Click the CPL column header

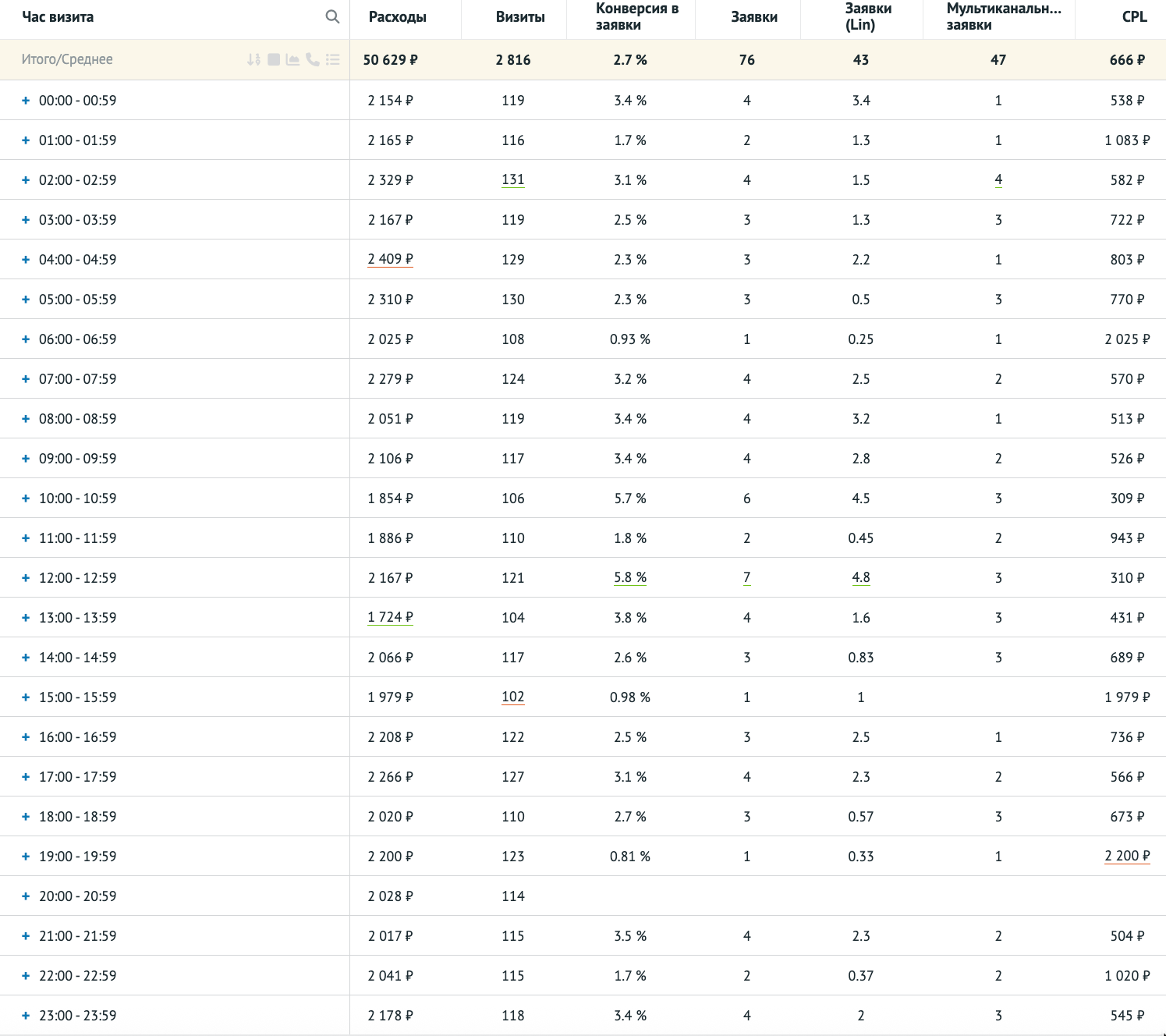[1134, 17]
